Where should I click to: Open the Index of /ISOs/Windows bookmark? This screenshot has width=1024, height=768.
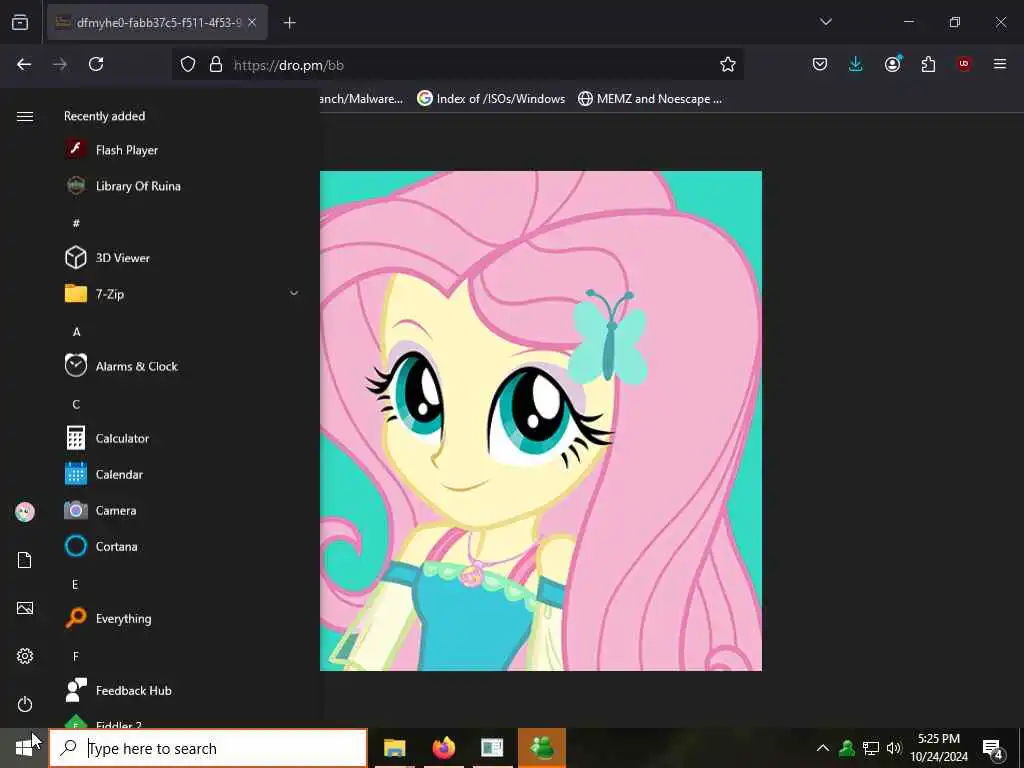click(x=491, y=99)
